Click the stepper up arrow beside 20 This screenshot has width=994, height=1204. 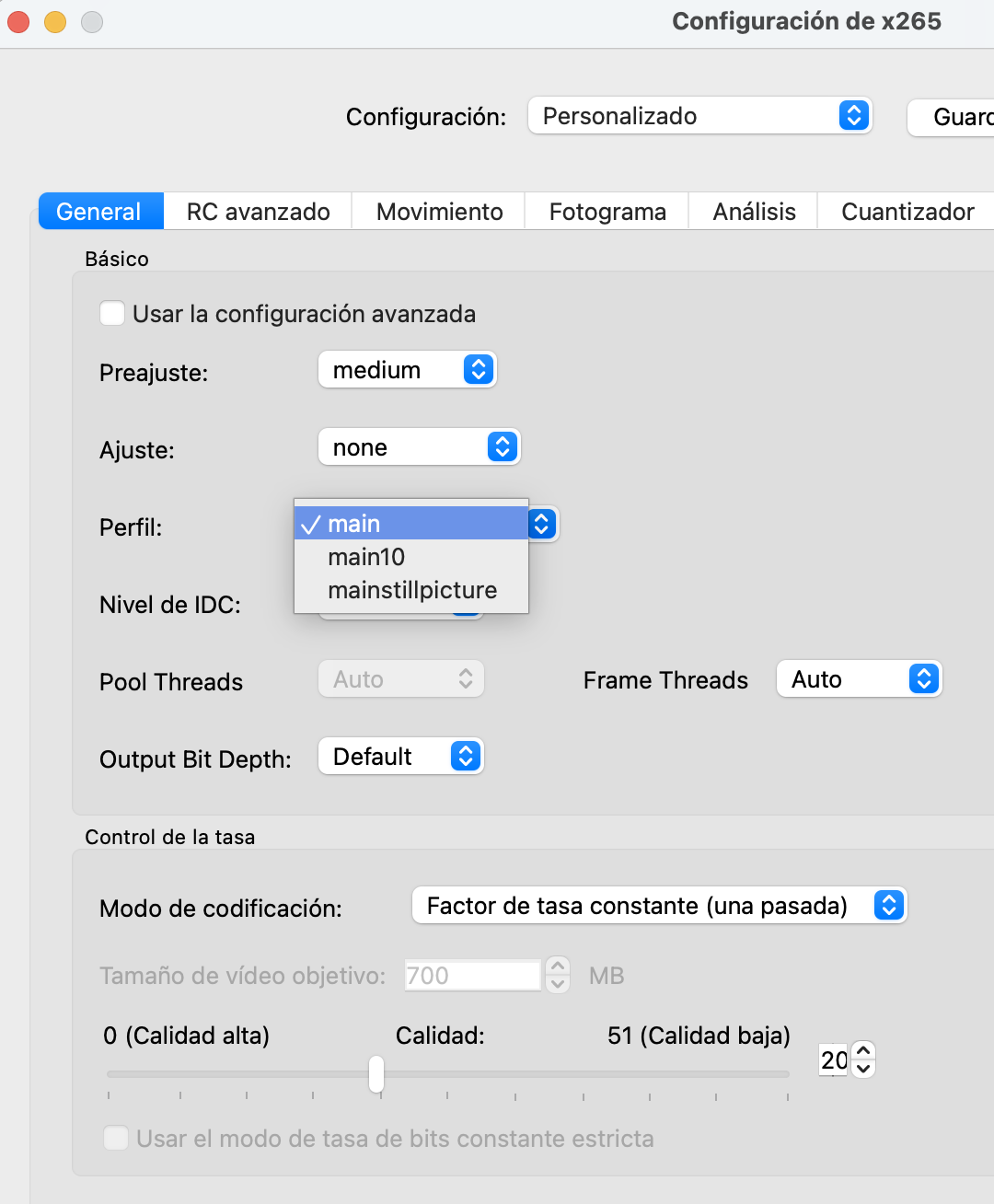pos(862,1050)
